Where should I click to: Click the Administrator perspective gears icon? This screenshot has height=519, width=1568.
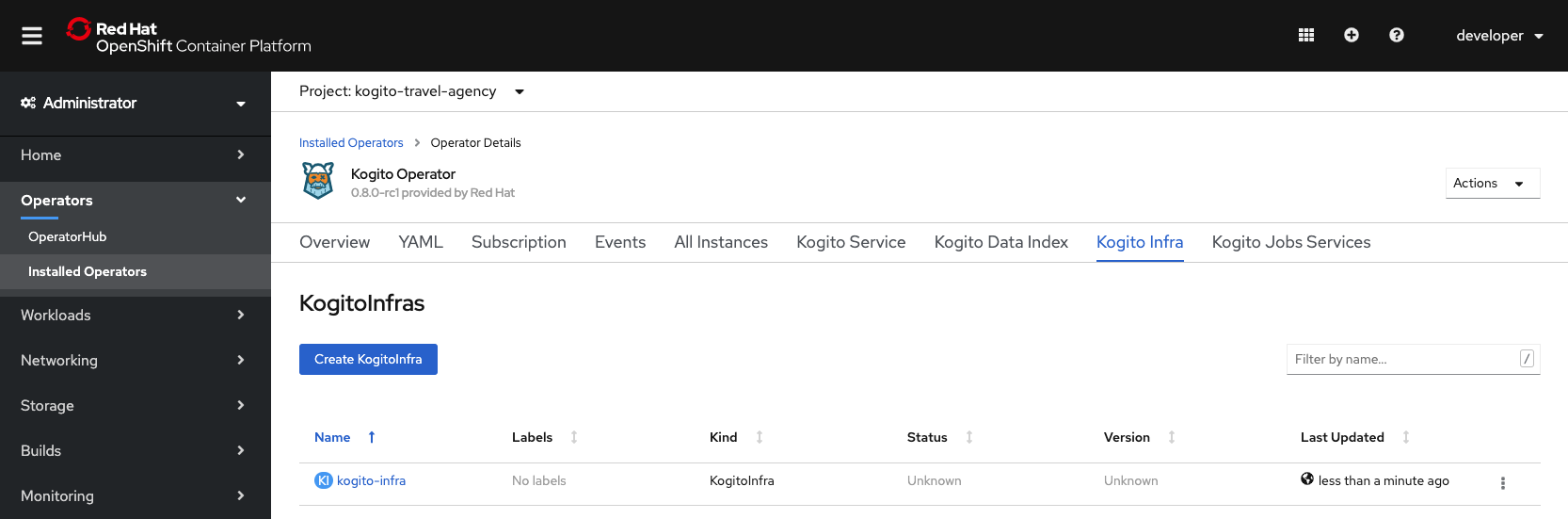[28, 103]
